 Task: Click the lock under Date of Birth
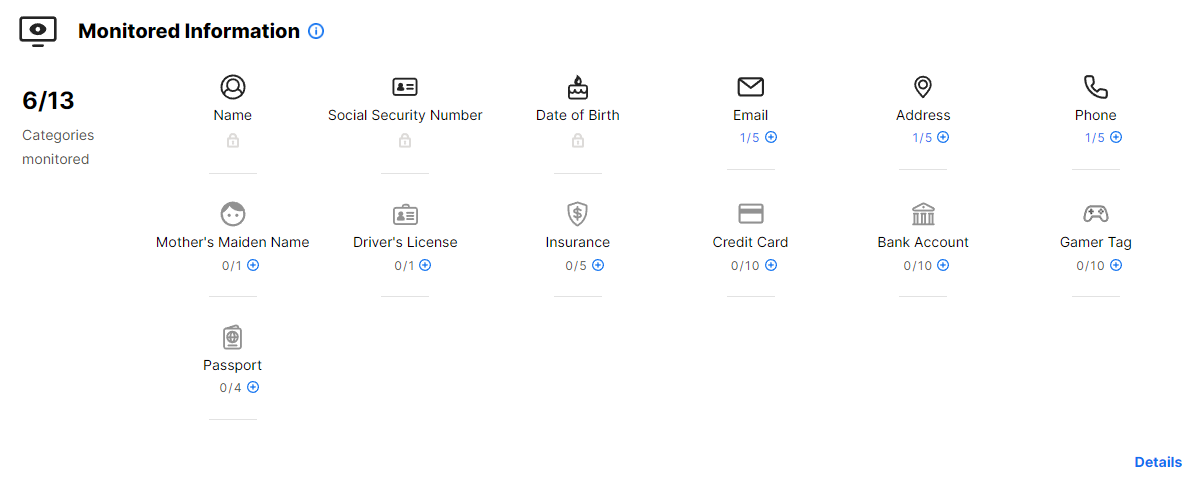coord(578,141)
